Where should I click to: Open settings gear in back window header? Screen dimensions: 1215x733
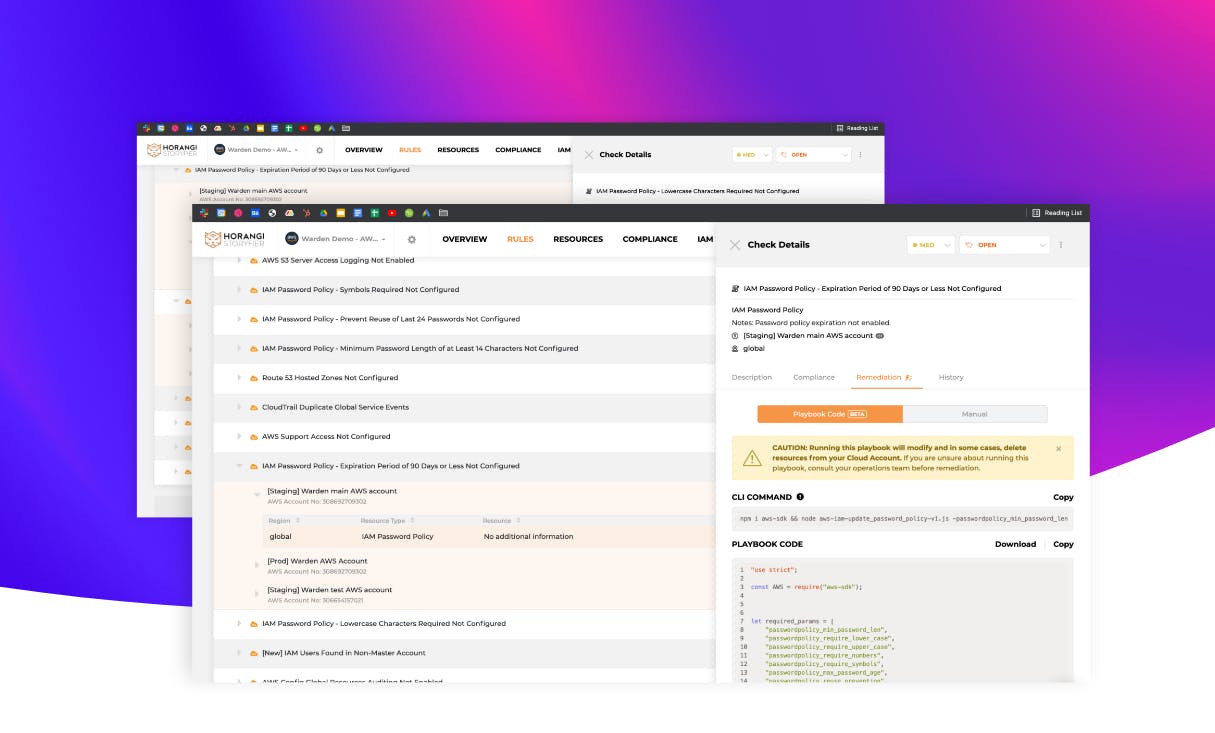[x=319, y=150]
